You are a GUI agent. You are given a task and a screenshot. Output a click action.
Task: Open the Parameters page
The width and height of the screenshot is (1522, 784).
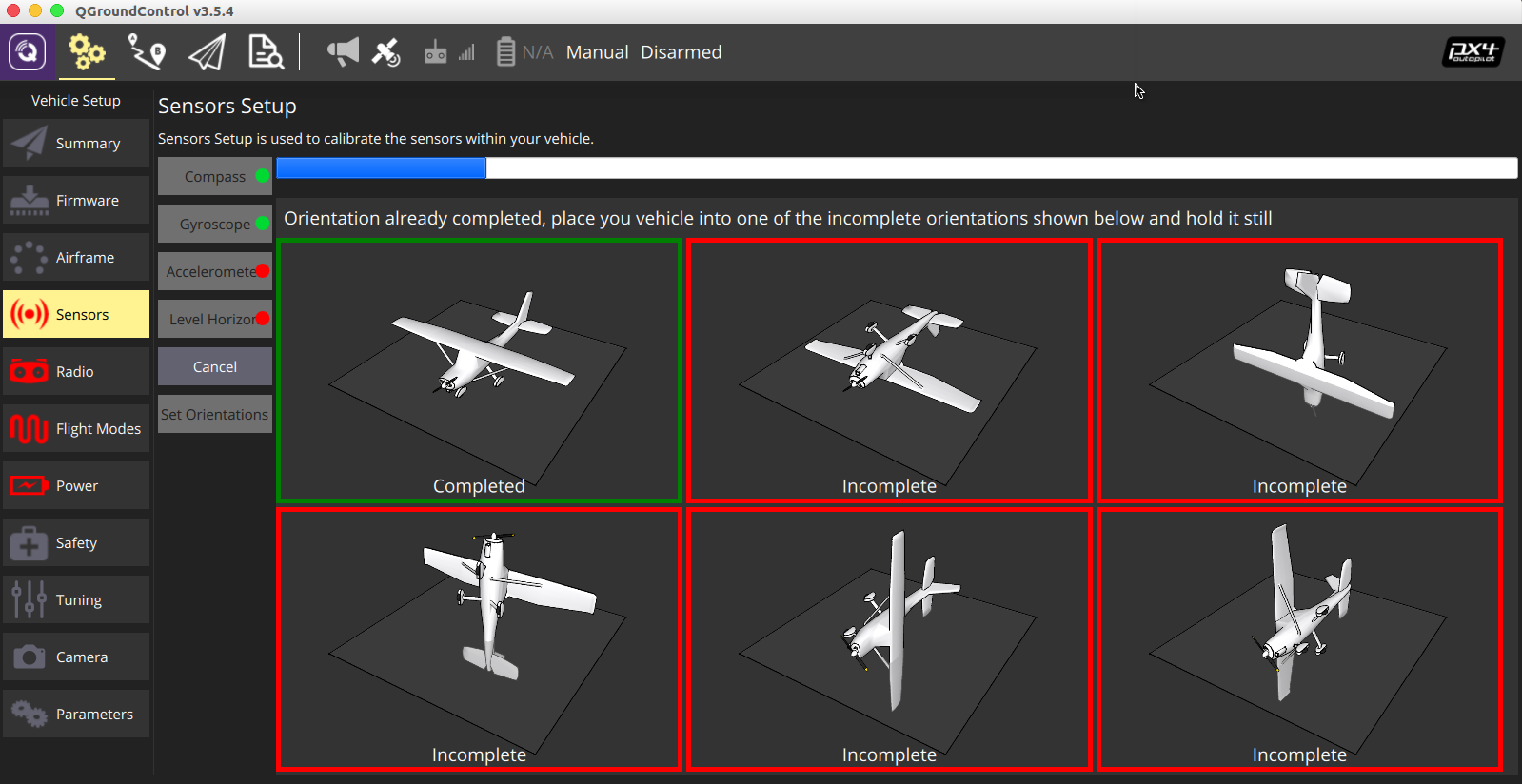coord(76,714)
